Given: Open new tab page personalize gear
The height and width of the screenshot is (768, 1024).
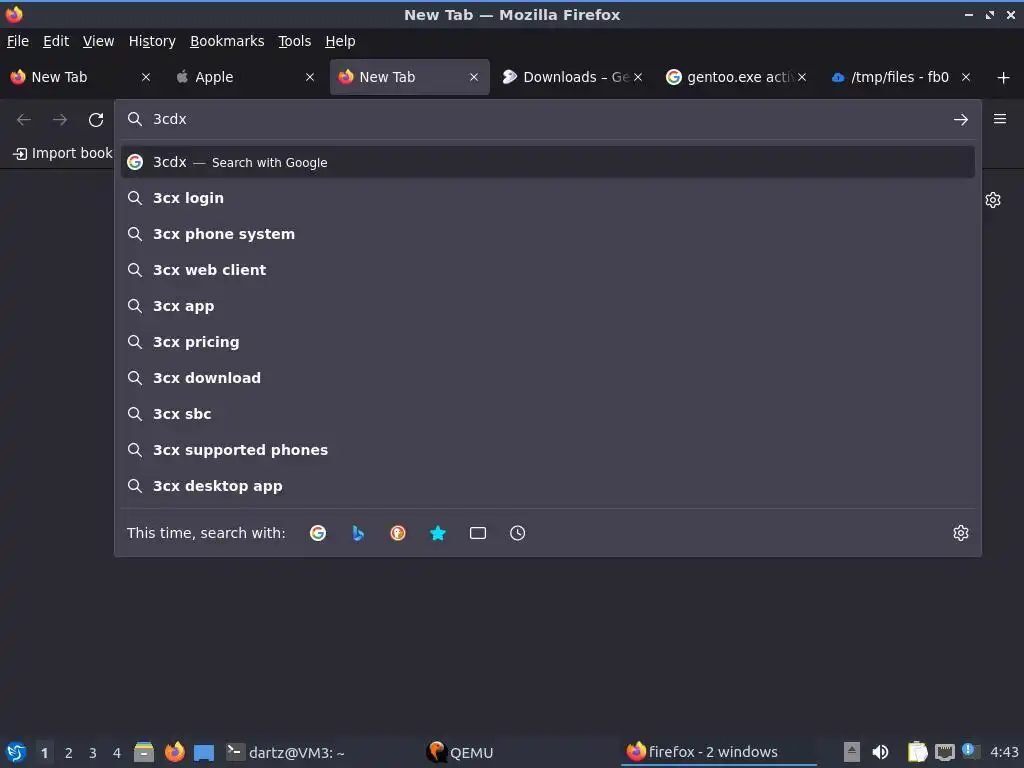Looking at the screenshot, I should pos(993,200).
